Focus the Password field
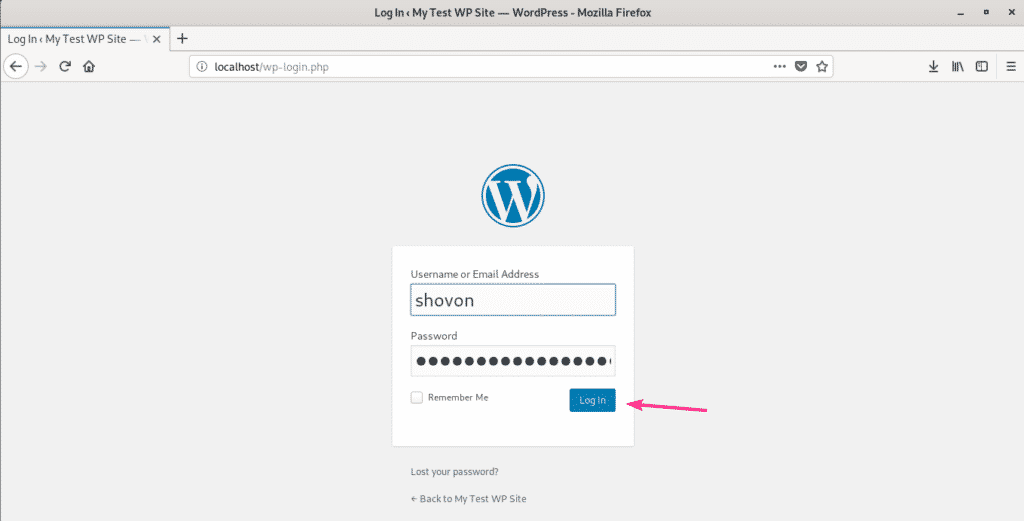The width and height of the screenshot is (1024, 521). coord(513,360)
